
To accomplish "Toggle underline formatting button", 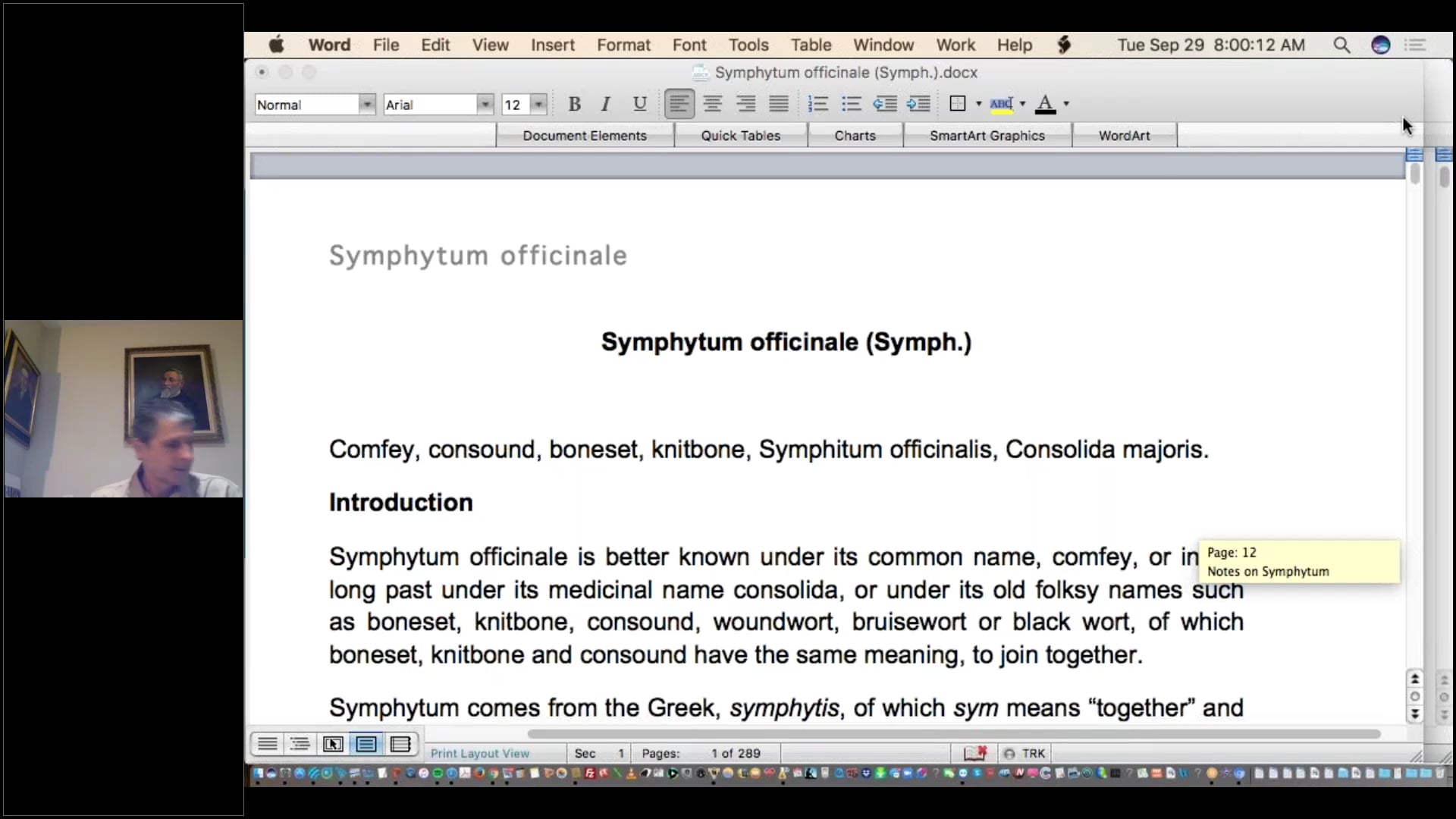I will tap(639, 104).
